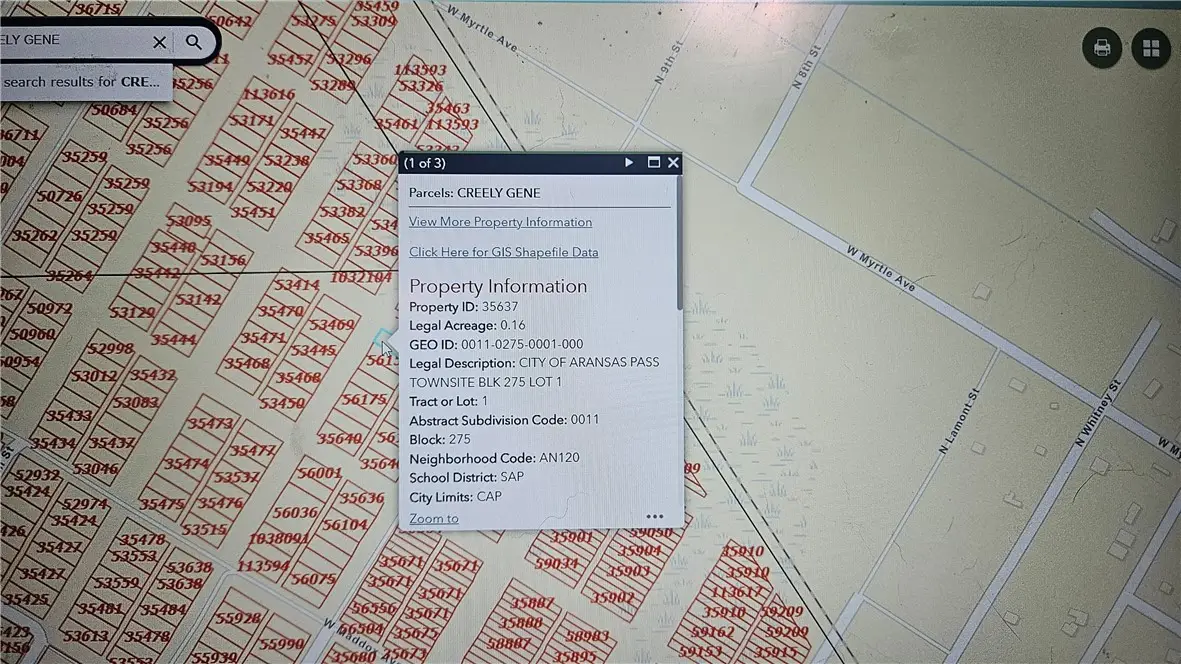Select parcel 55928 on the map

[237, 619]
